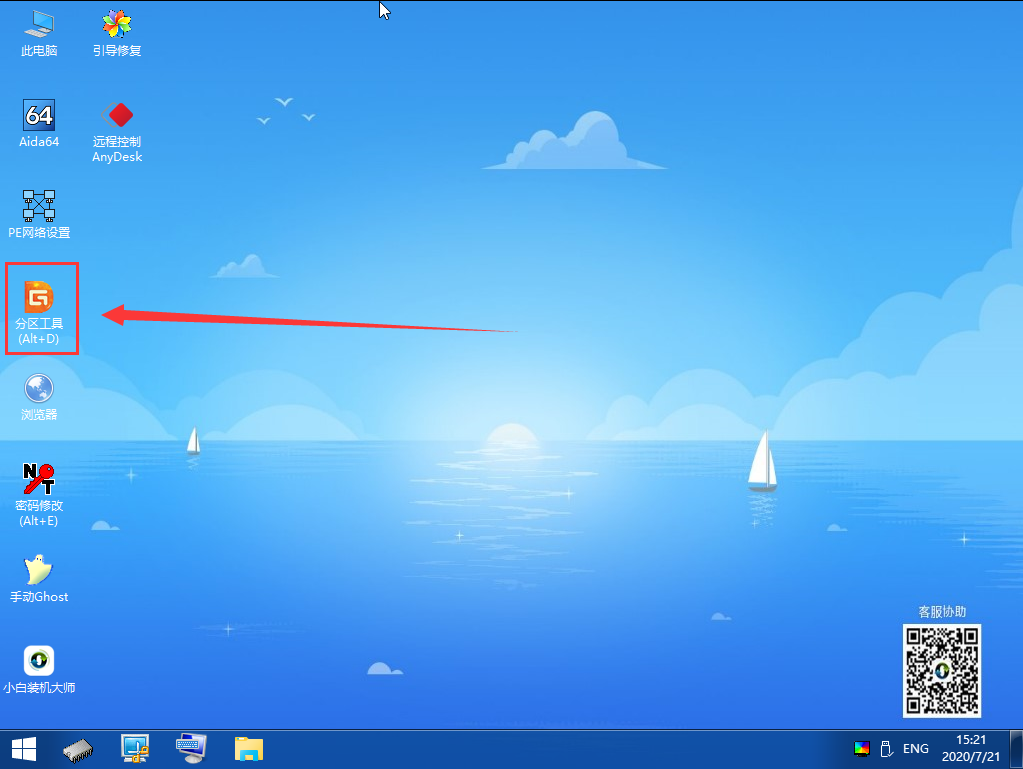Click the show desktop strip in taskbar
The image size is (1023, 769).
tap(1016, 749)
